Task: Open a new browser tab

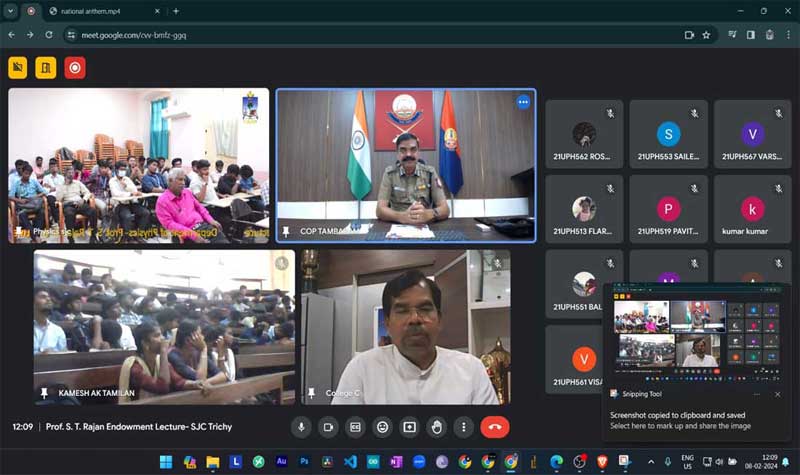Action: [x=176, y=11]
